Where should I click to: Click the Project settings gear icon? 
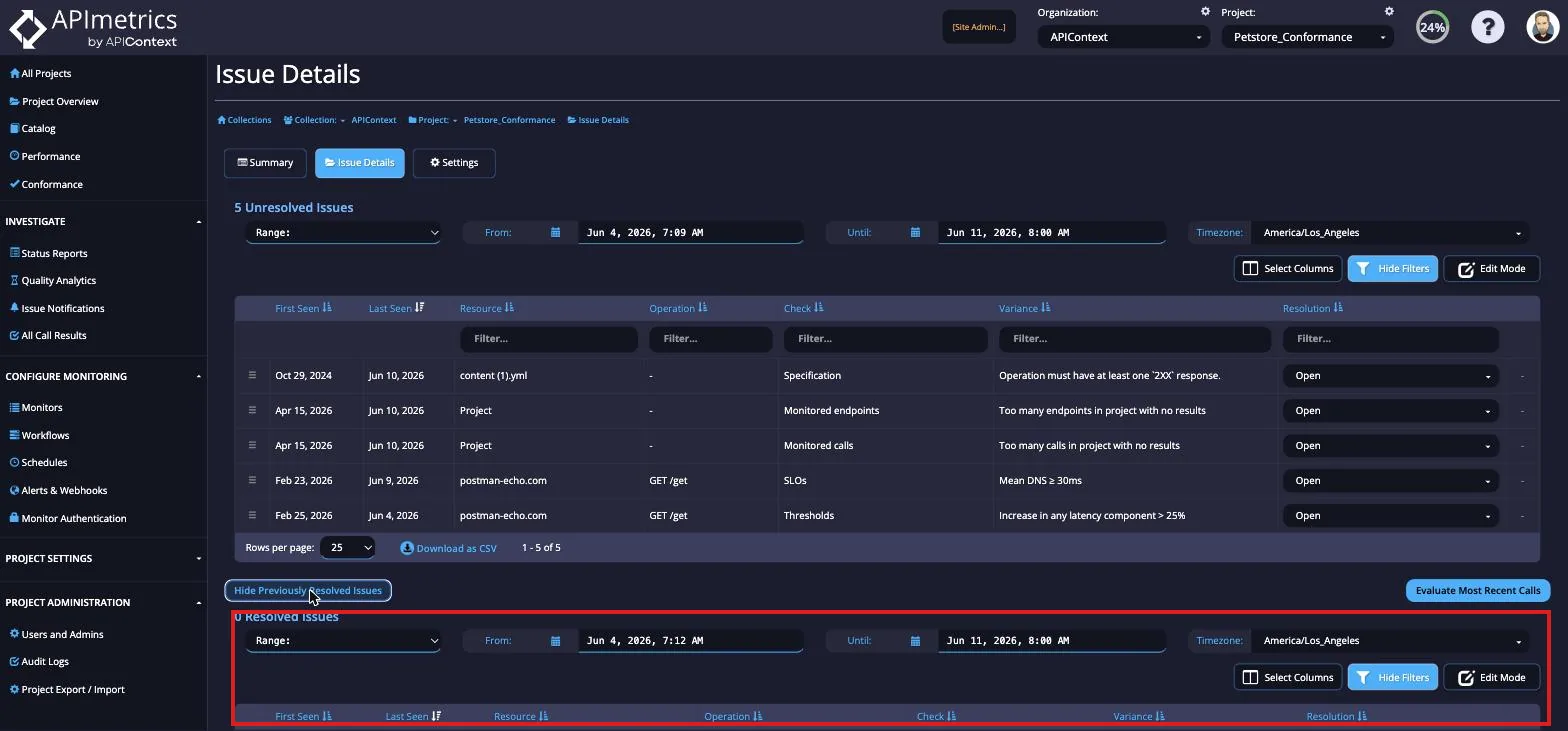pos(1389,12)
